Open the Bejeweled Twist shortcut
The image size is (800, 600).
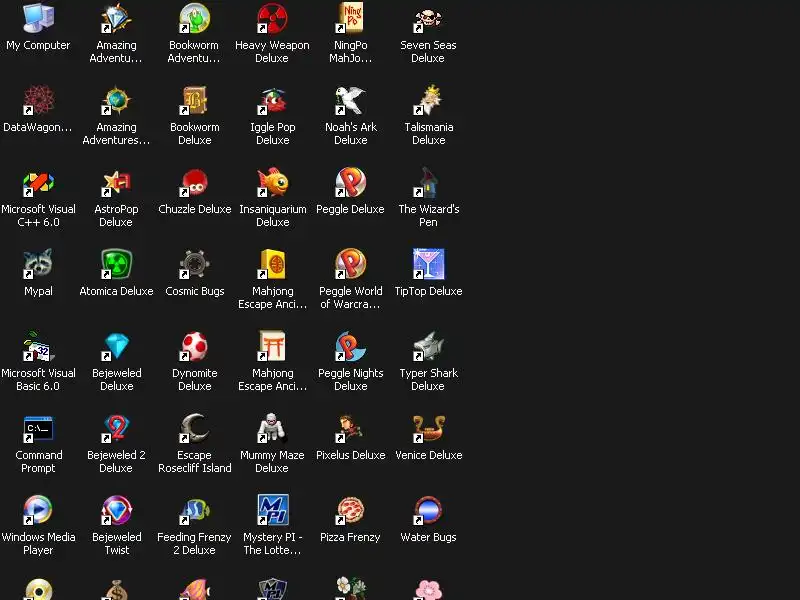click(116, 510)
